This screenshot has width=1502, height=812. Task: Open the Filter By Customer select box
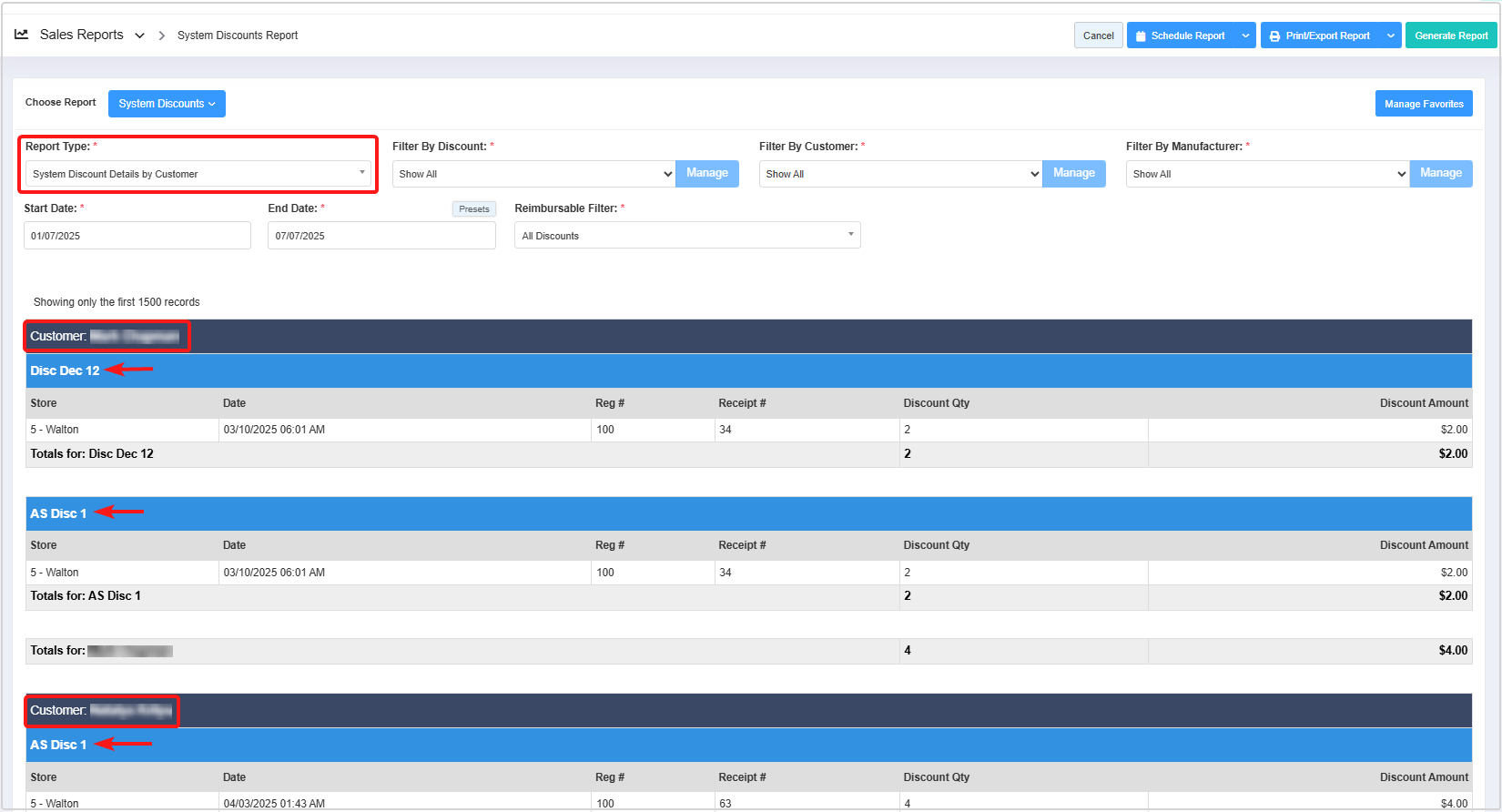point(900,174)
